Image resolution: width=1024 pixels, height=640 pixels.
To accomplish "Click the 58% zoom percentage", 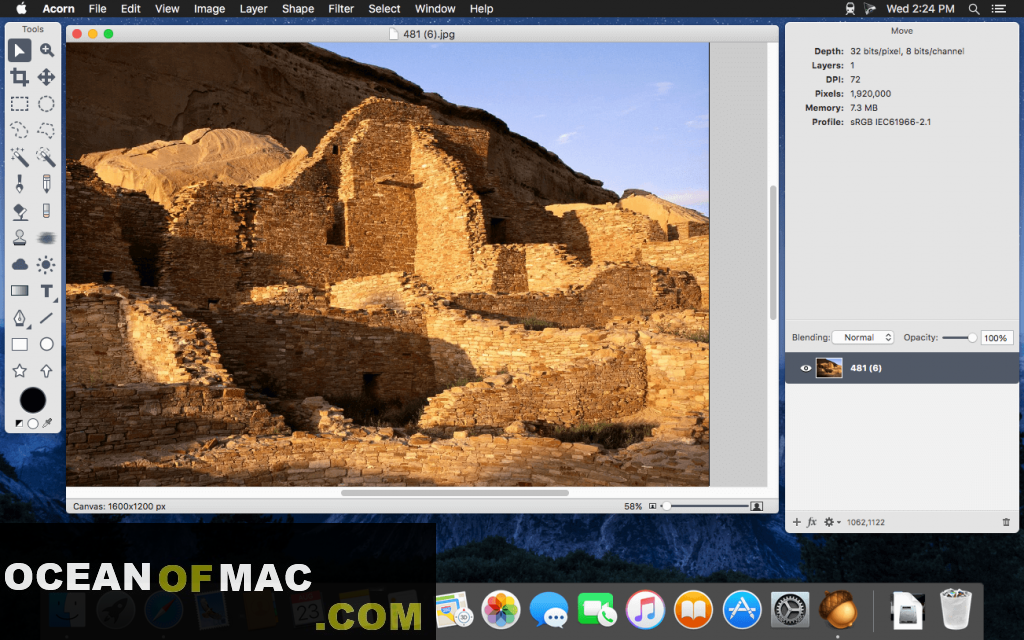I will coord(633,506).
